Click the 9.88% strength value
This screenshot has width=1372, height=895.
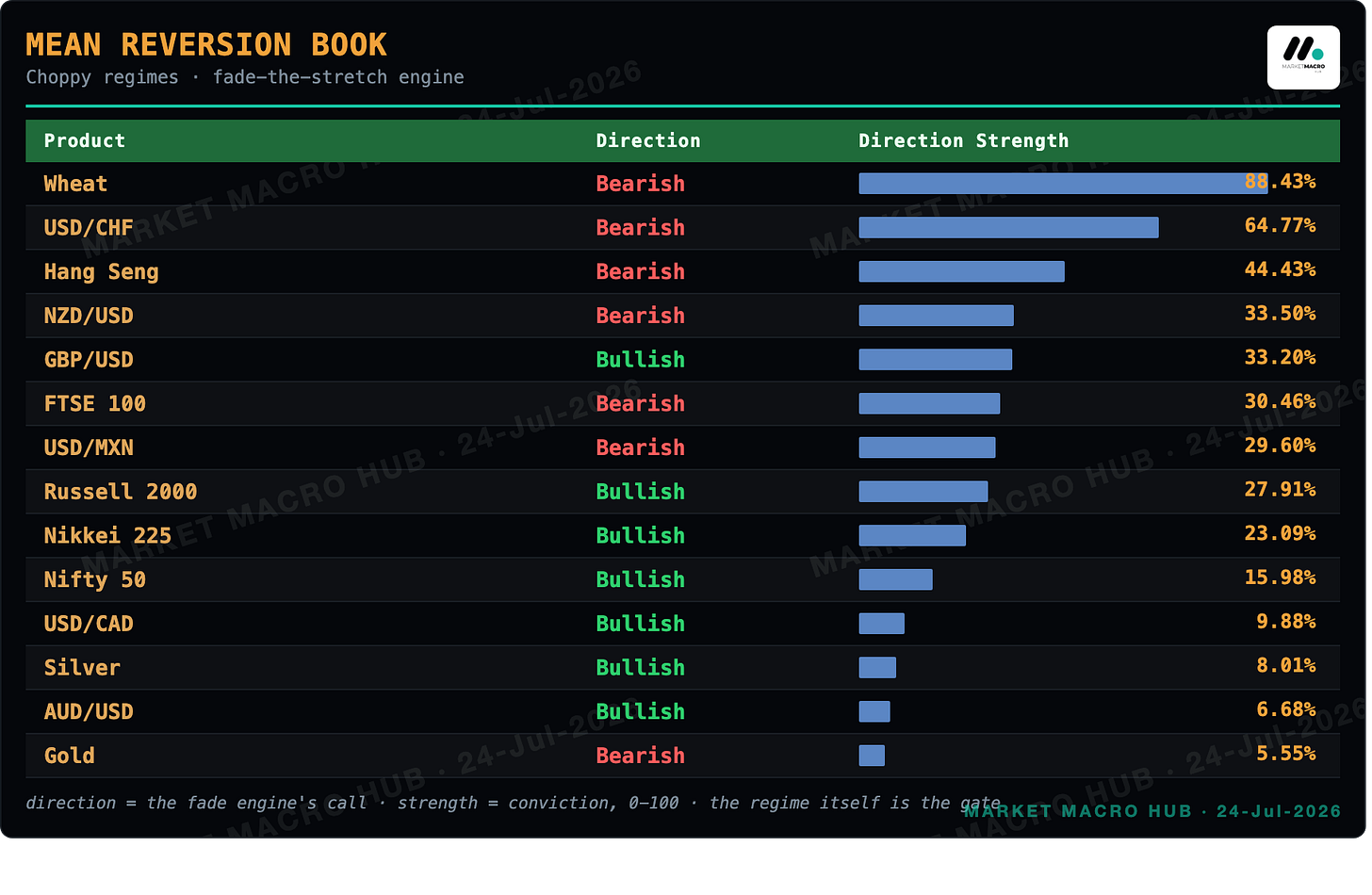(x=1286, y=622)
